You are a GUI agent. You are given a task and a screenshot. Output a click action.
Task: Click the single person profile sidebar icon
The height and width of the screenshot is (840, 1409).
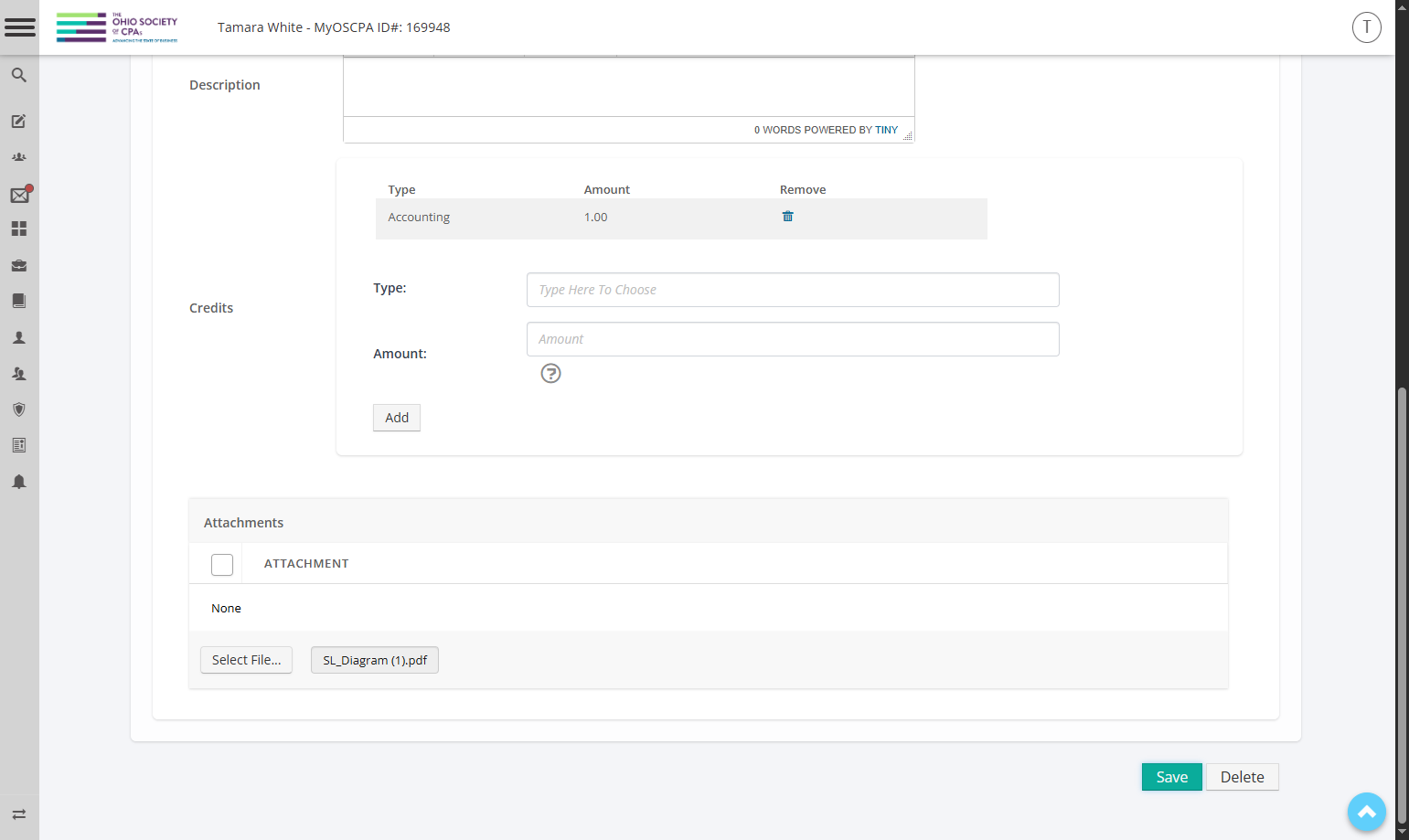tap(18, 337)
